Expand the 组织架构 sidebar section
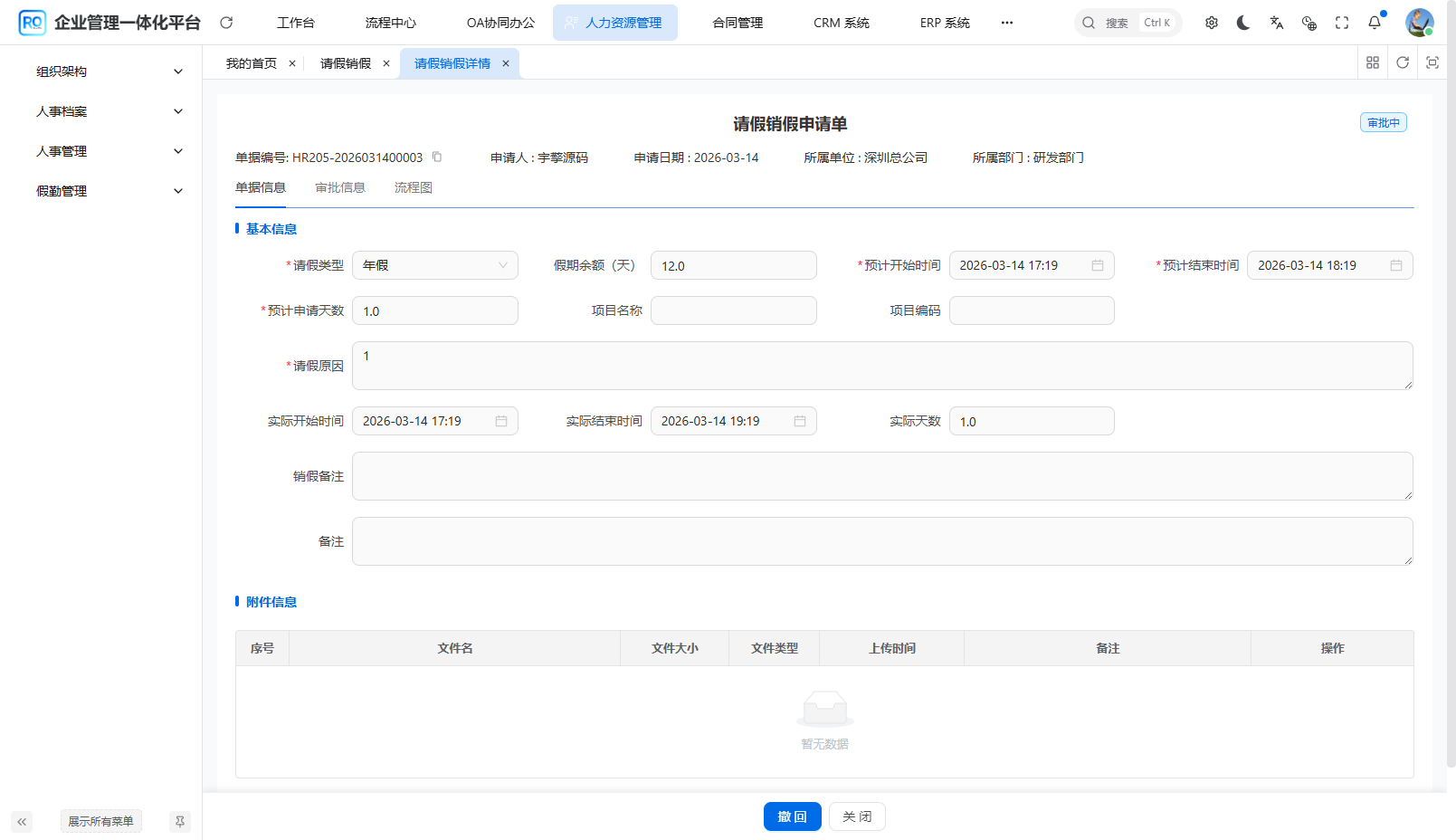Image resolution: width=1456 pixels, height=840 pixels. (107, 71)
